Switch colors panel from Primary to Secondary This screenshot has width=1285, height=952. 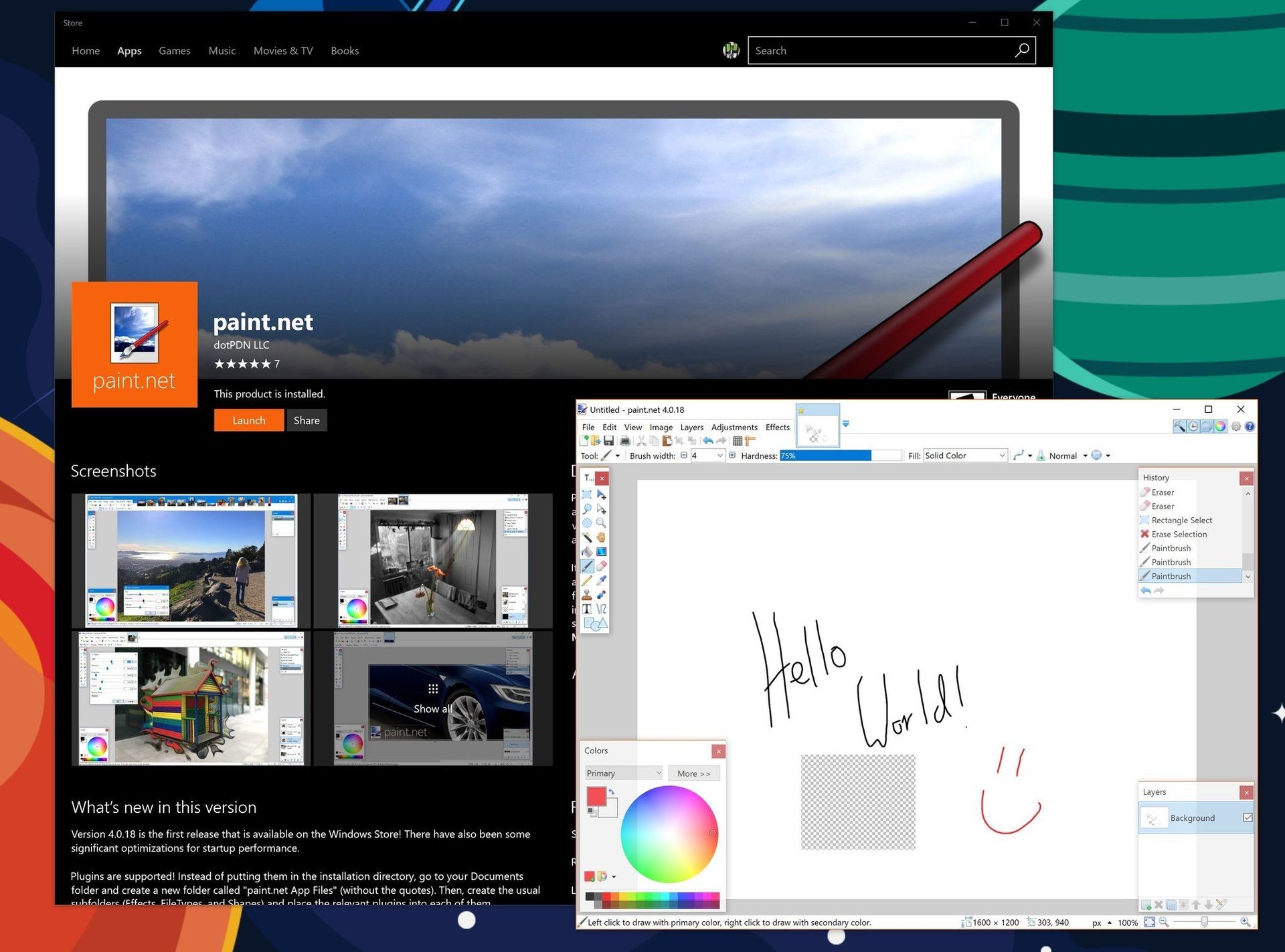[x=622, y=773]
